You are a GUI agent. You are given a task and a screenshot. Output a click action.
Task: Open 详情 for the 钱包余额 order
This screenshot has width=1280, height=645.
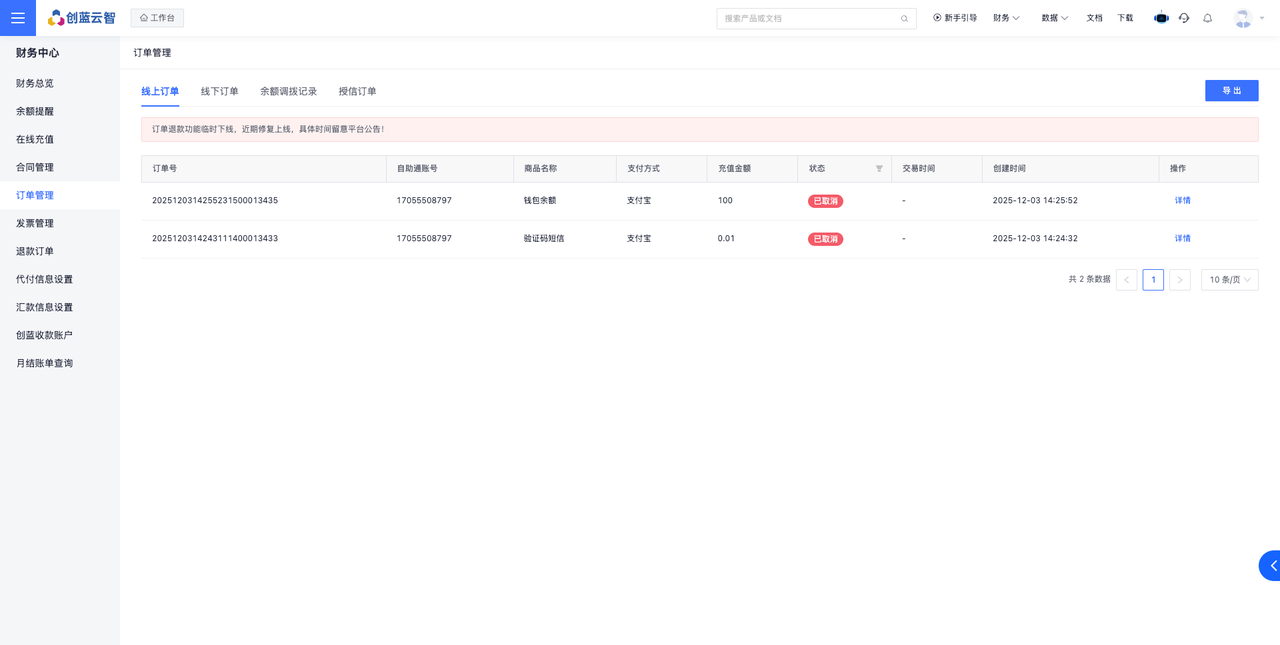1182,201
